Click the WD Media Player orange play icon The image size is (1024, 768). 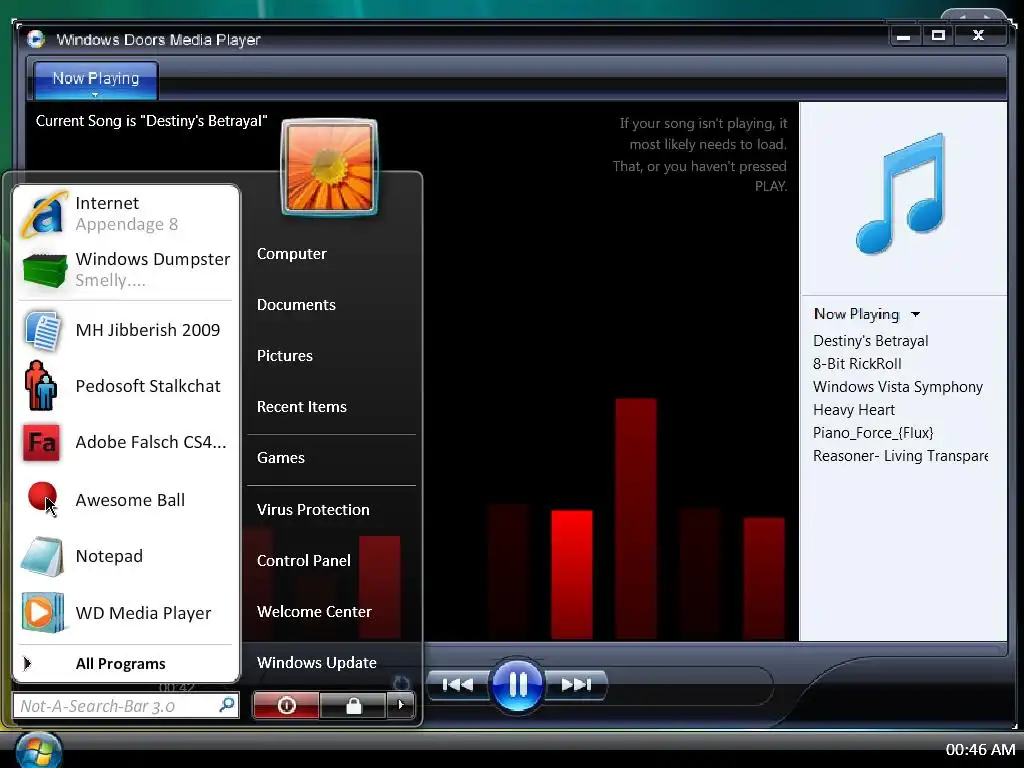42,613
